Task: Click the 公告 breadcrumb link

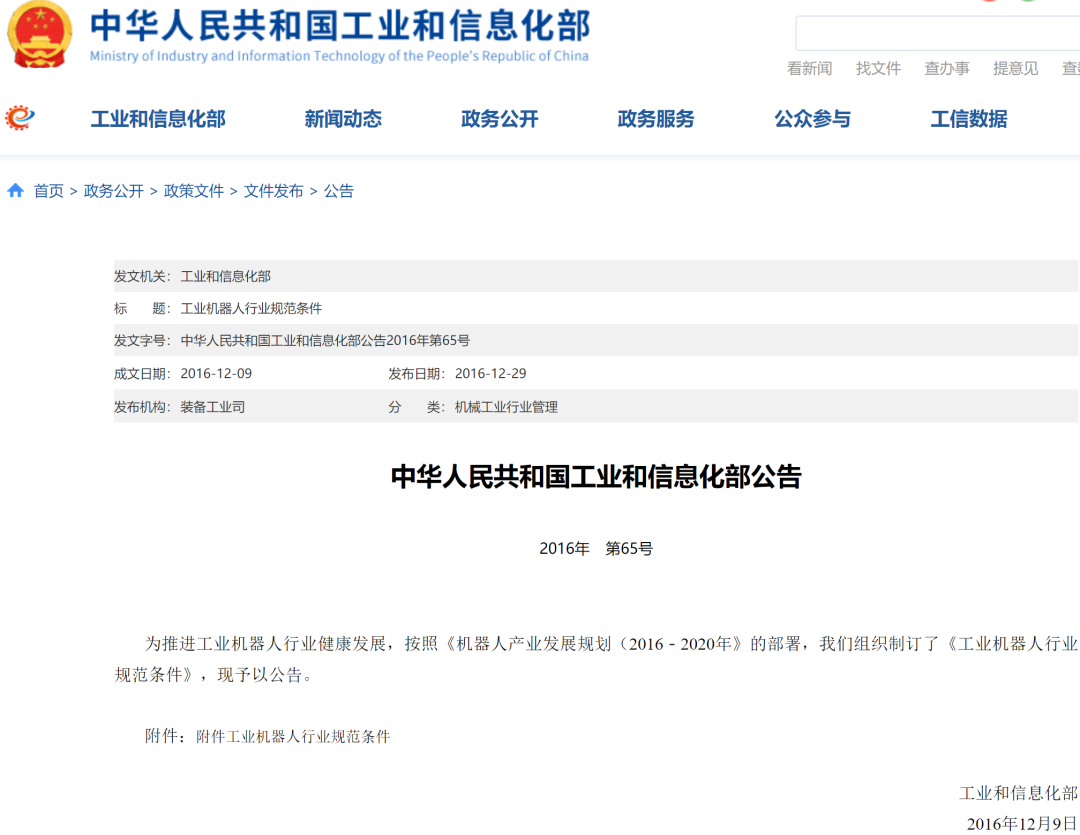Action: (339, 191)
